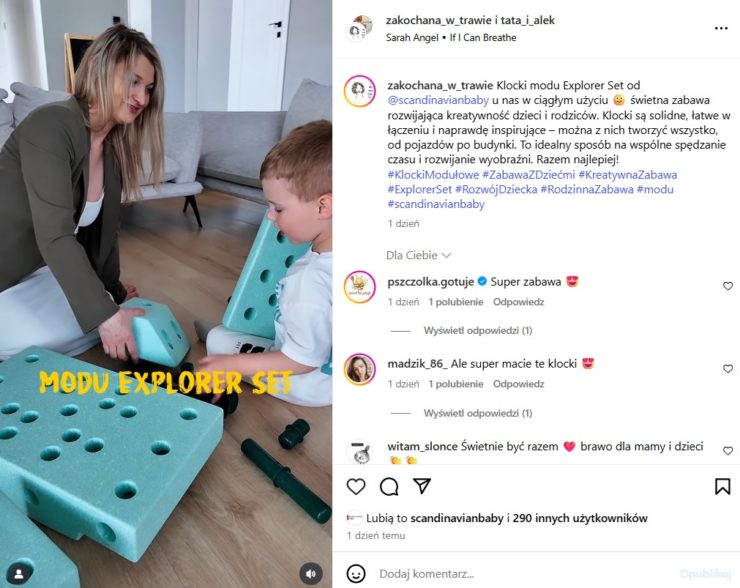Open the emoji picker in comment box
740x588 pixels.
pyautogui.click(x=356, y=574)
